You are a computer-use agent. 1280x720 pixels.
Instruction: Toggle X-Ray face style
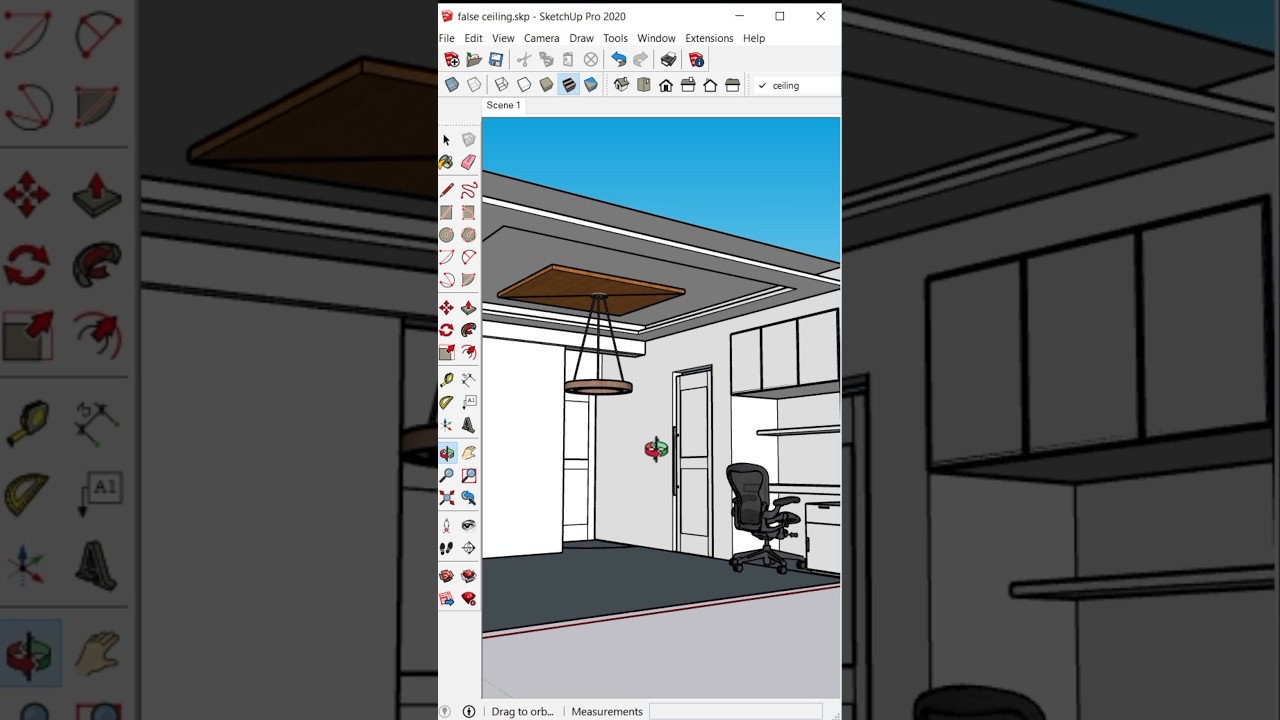click(x=452, y=85)
